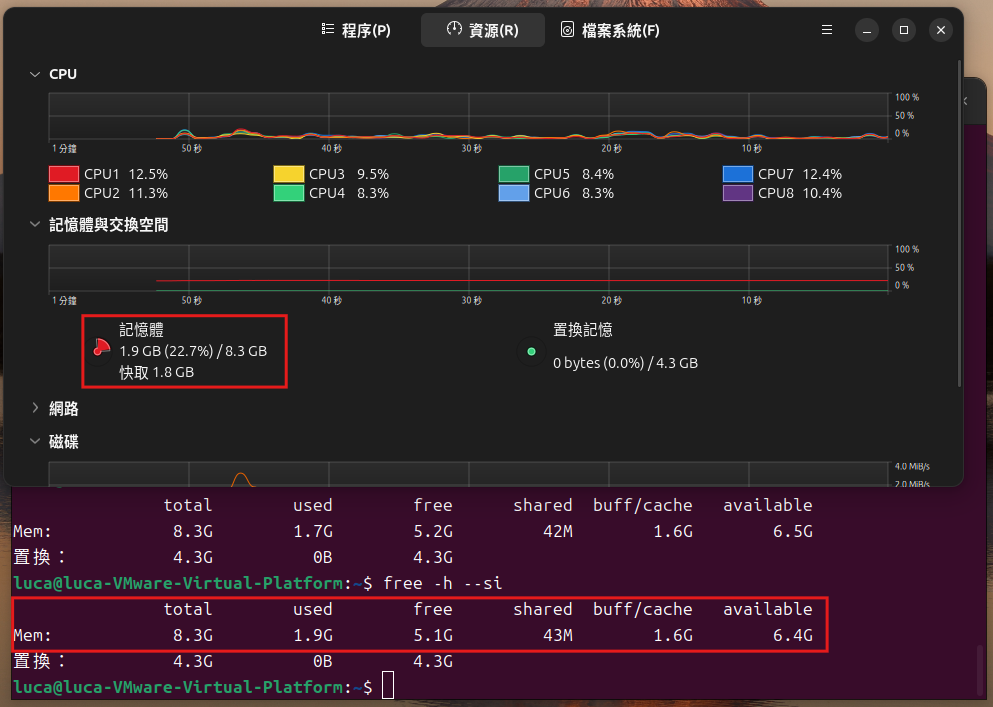
Task: Open the 檔案系統(F) file systems tab
Action: pyautogui.click(x=610, y=30)
